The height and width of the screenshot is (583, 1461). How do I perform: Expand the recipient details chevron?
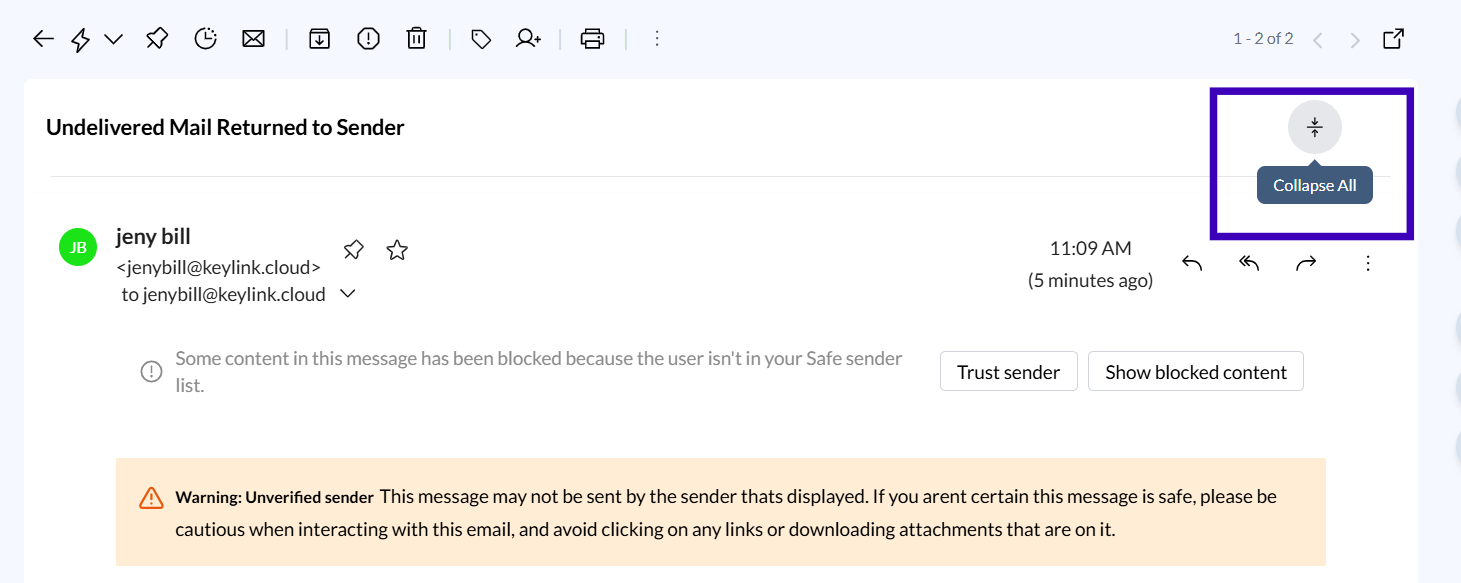tap(348, 294)
